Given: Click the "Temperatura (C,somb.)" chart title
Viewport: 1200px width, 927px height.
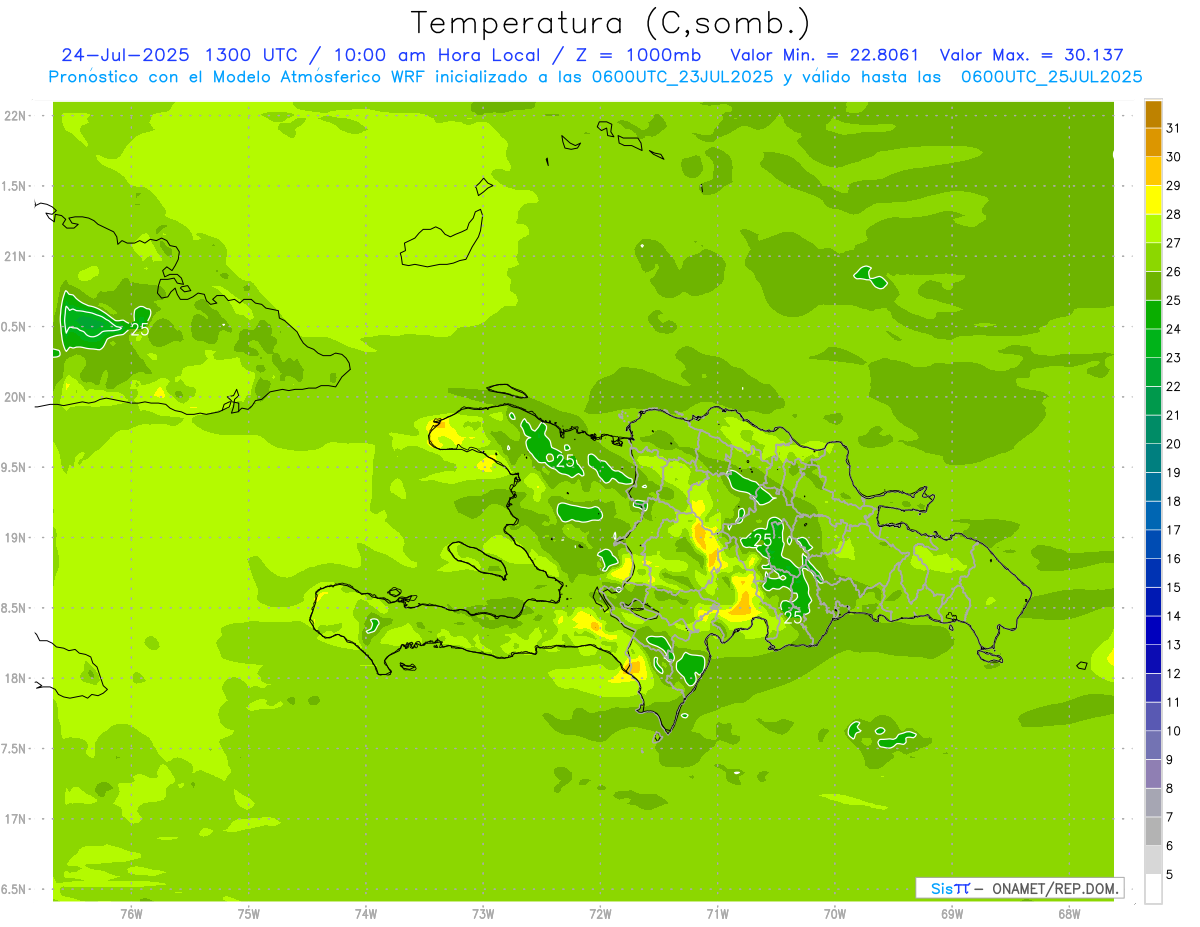Looking at the screenshot, I should point(610,23).
